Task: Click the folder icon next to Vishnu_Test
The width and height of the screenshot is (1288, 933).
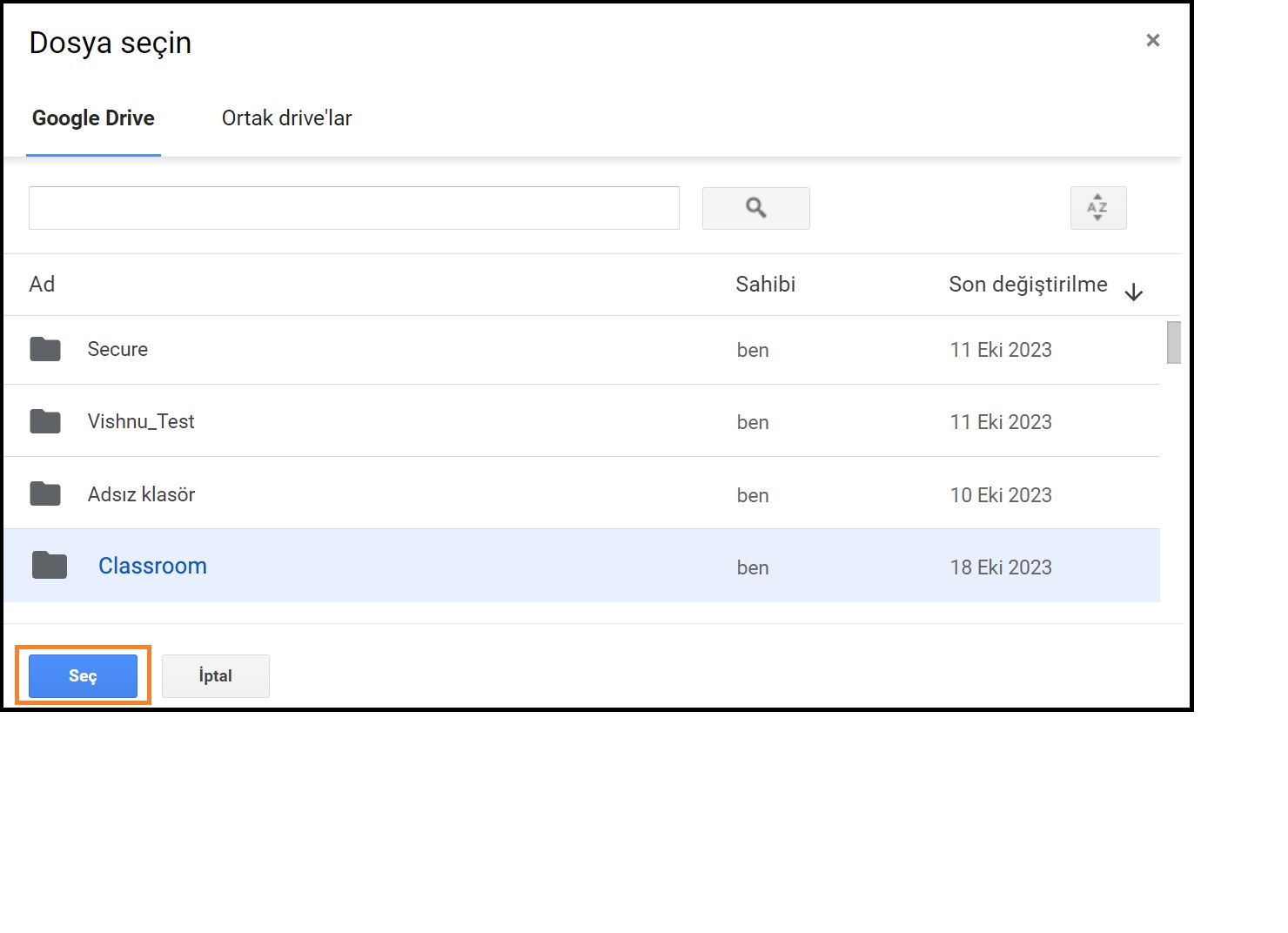Action: pyautogui.click(x=45, y=421)
